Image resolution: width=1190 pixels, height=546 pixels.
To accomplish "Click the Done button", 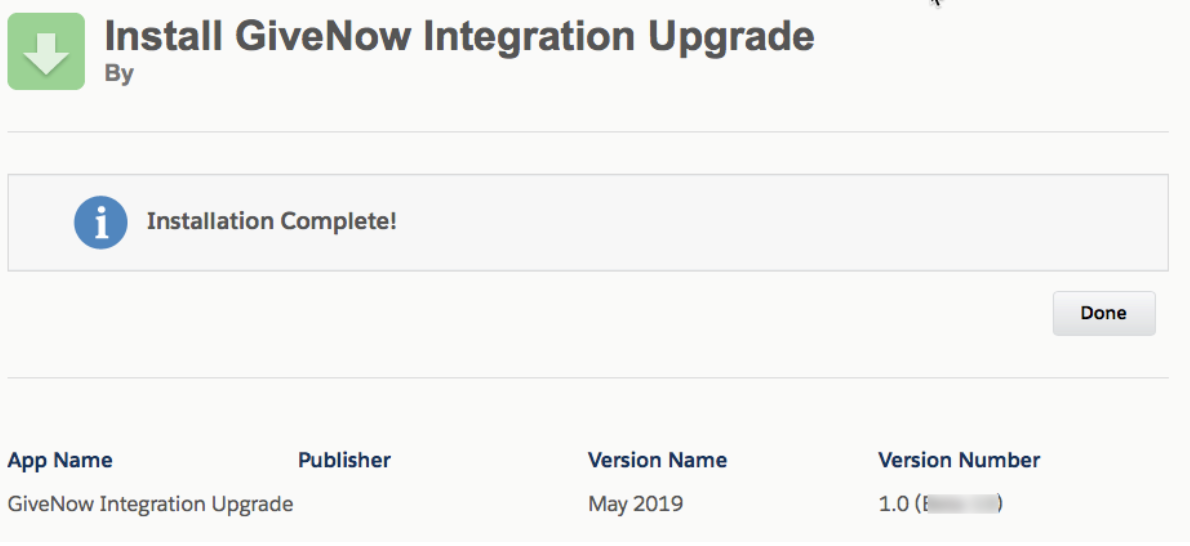I will tap(1103, 313).
